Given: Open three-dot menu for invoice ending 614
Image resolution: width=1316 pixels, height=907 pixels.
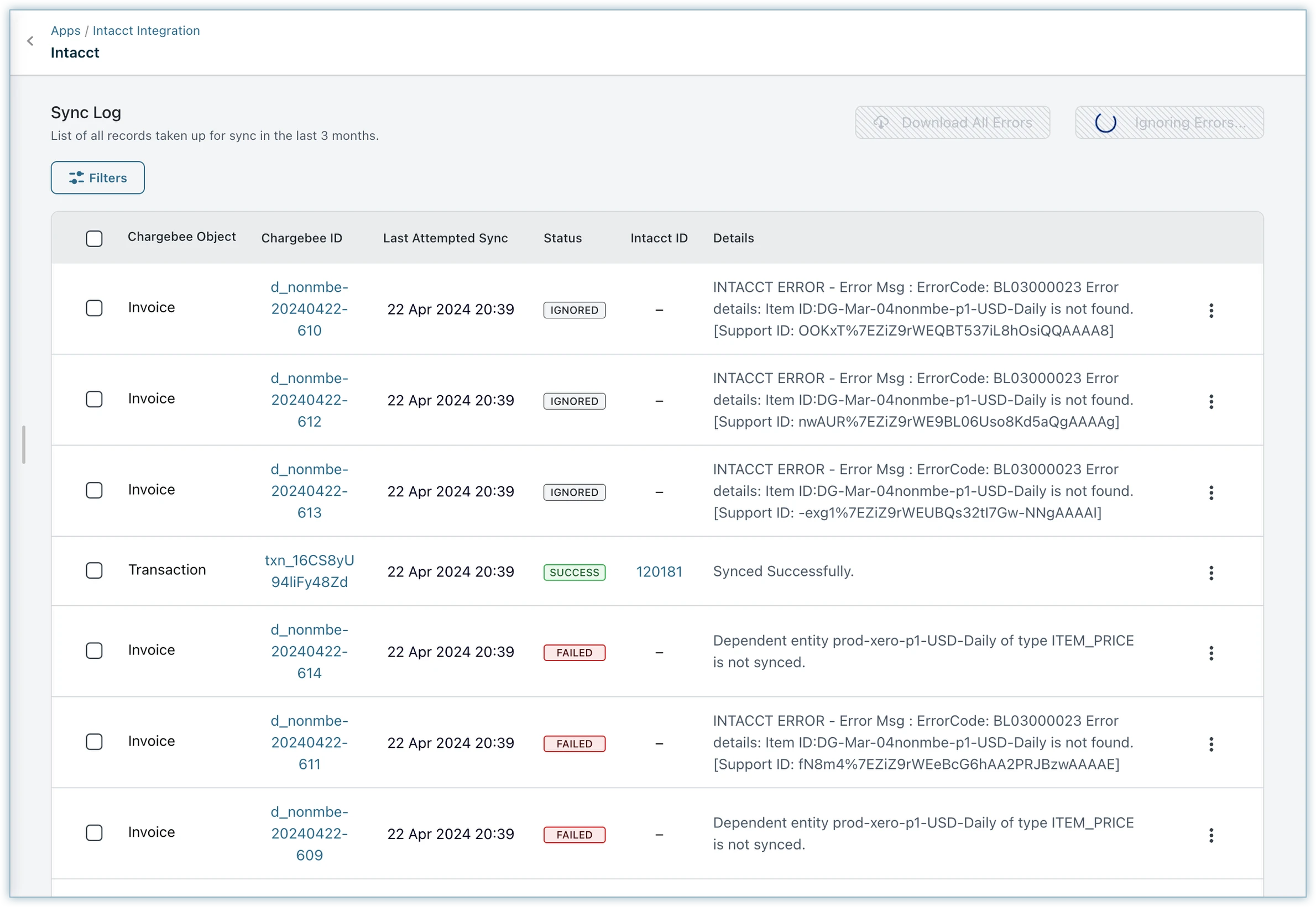Looking at the screenshot, I should pyautogui.click(x=1211, y=653).
